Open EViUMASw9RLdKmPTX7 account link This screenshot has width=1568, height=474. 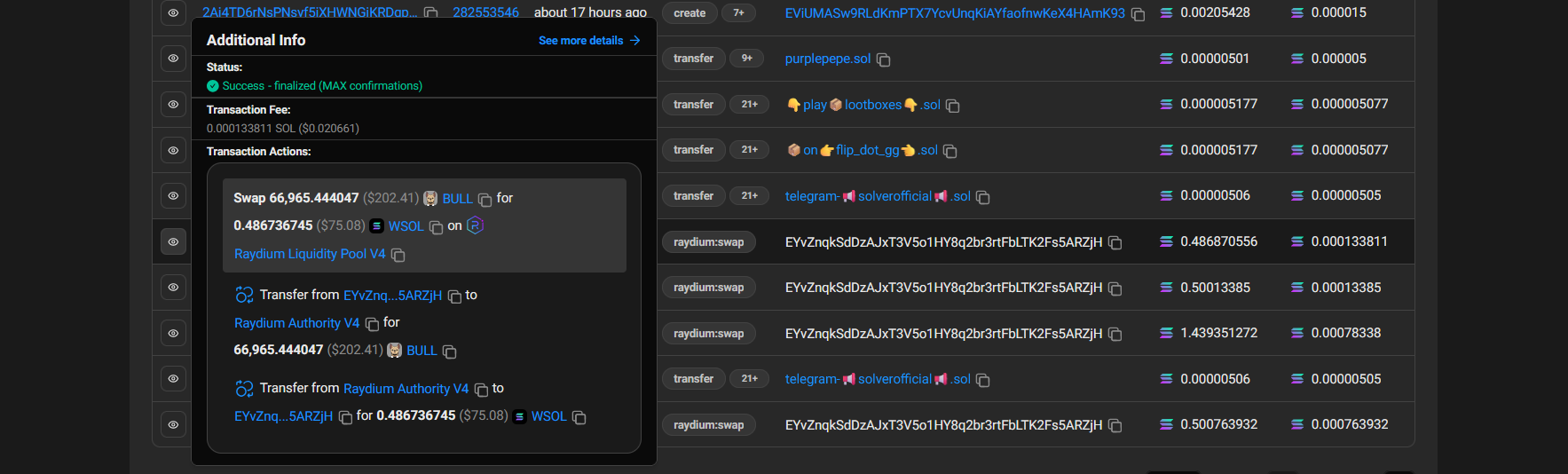[x=955, y=13]
